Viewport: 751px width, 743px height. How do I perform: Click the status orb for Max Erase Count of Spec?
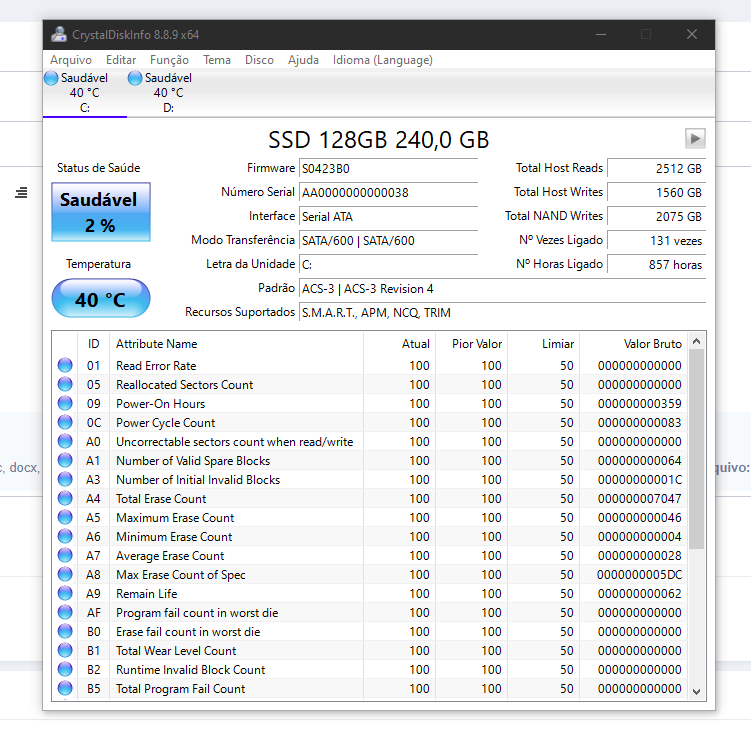coord(65,574)
